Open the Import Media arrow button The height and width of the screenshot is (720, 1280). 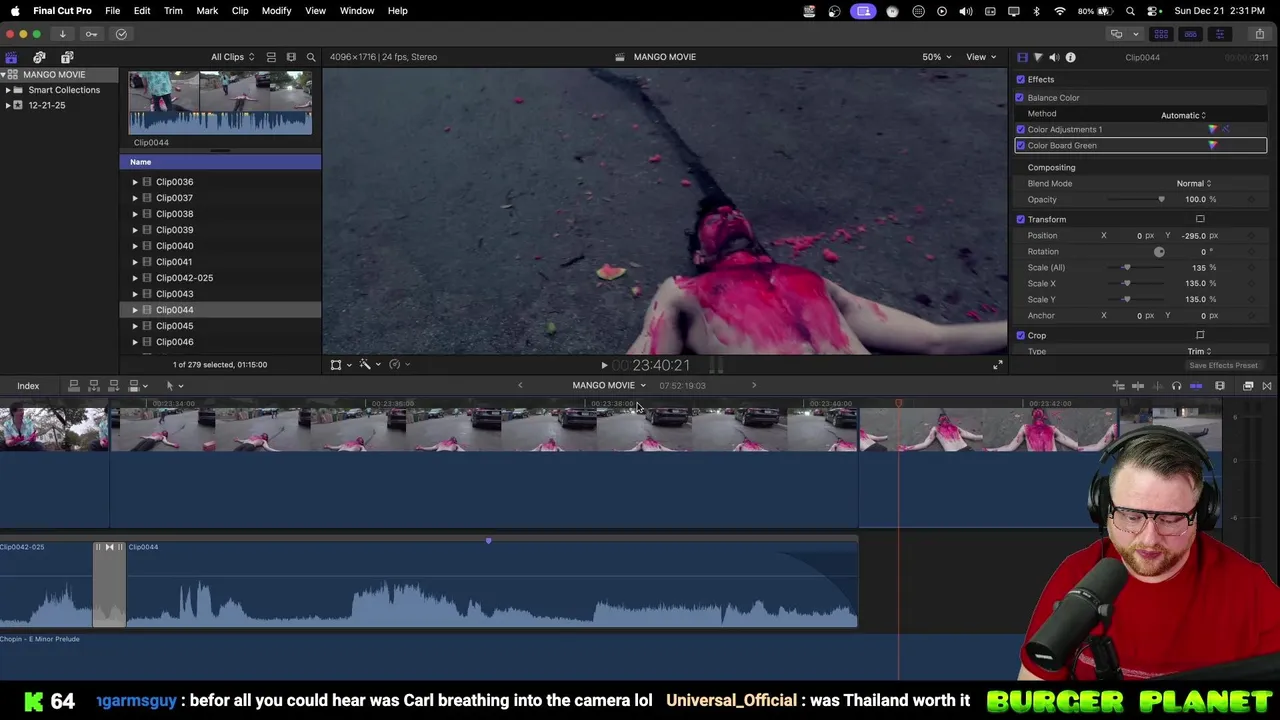pos(62,34)
